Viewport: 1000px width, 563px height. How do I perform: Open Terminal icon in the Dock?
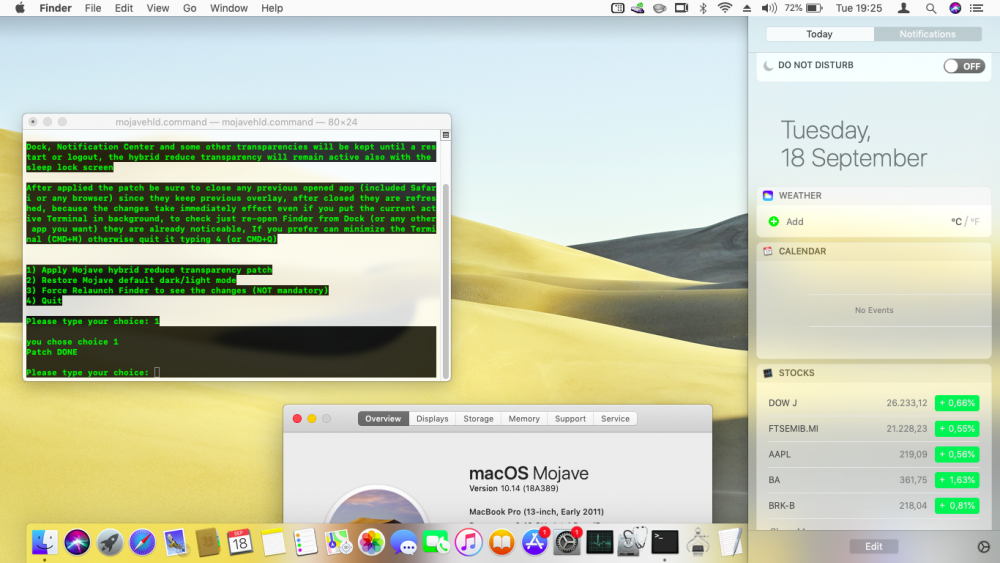pos(665,543)
